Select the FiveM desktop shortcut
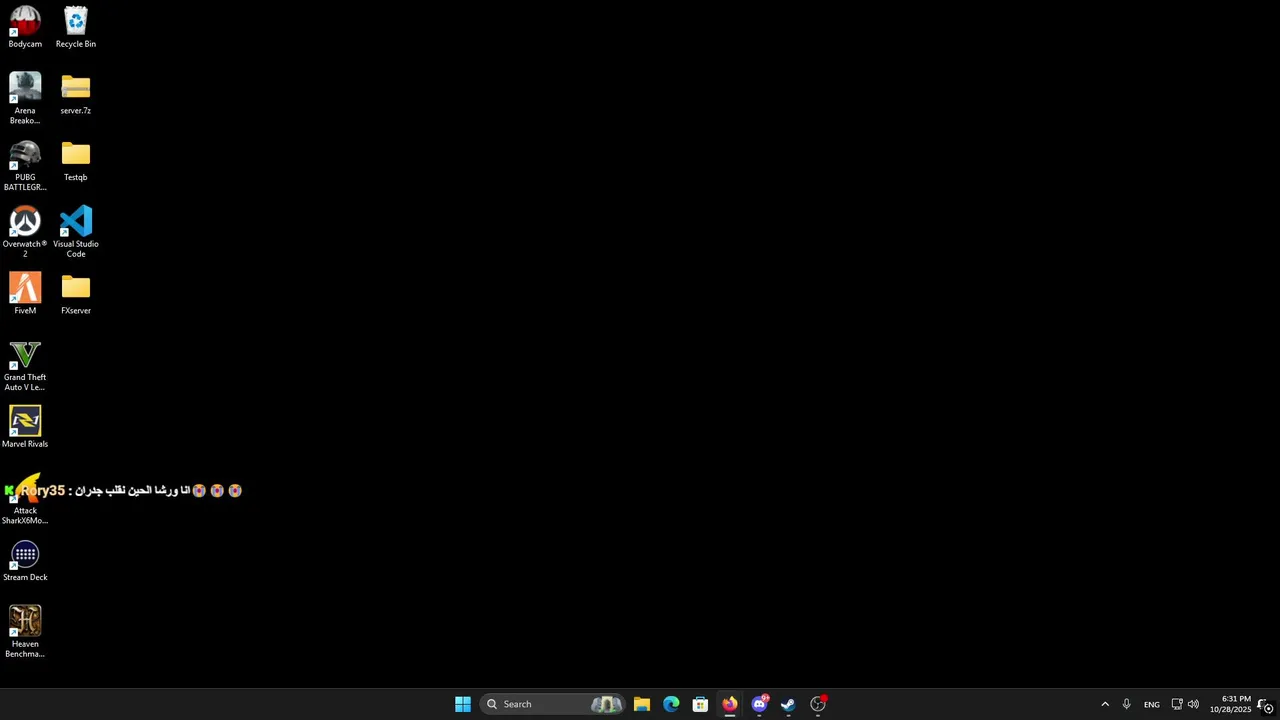The image size is (1280, 720). pyautogui.click(x=25, y=294)
